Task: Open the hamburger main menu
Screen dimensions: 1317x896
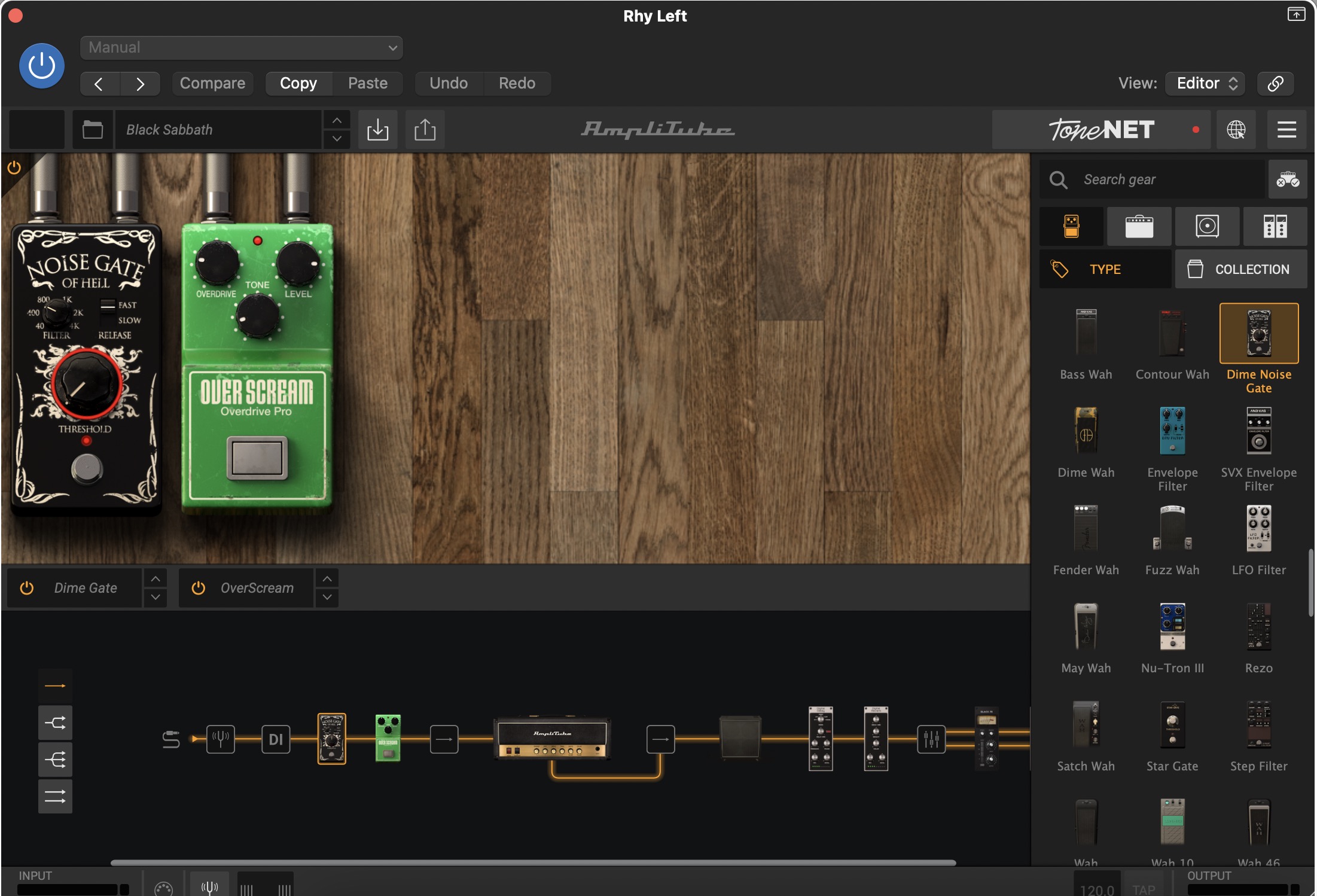Action: (1286, 130)
